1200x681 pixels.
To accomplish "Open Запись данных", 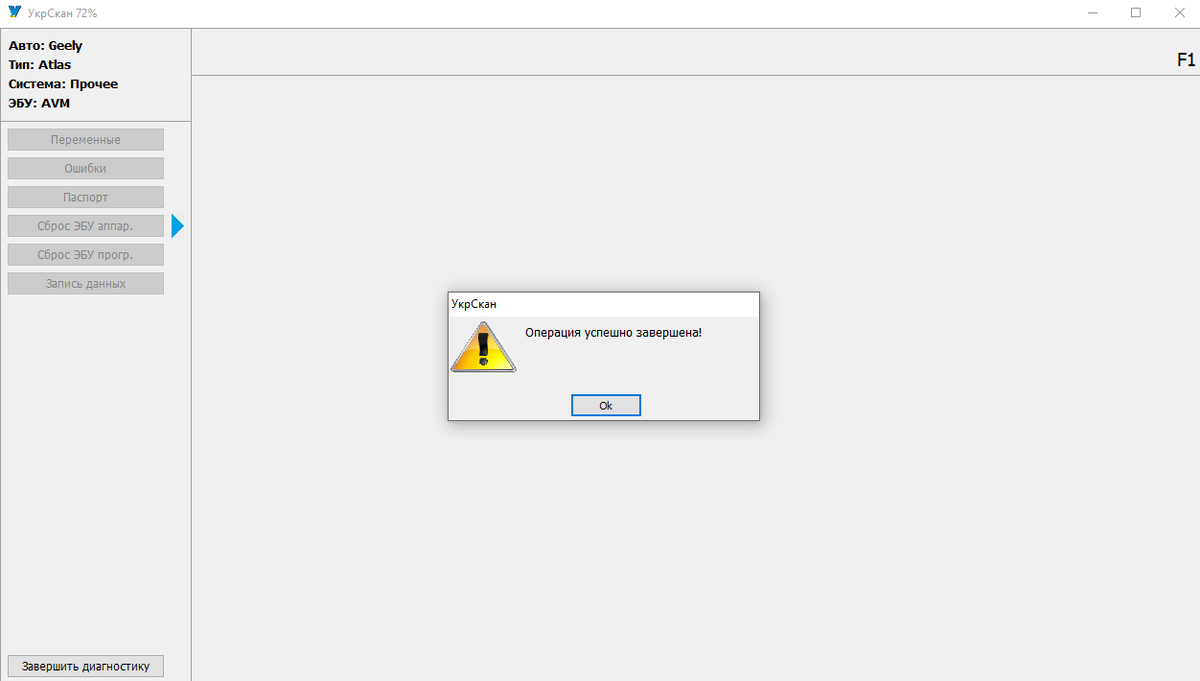I will point(86,284).
